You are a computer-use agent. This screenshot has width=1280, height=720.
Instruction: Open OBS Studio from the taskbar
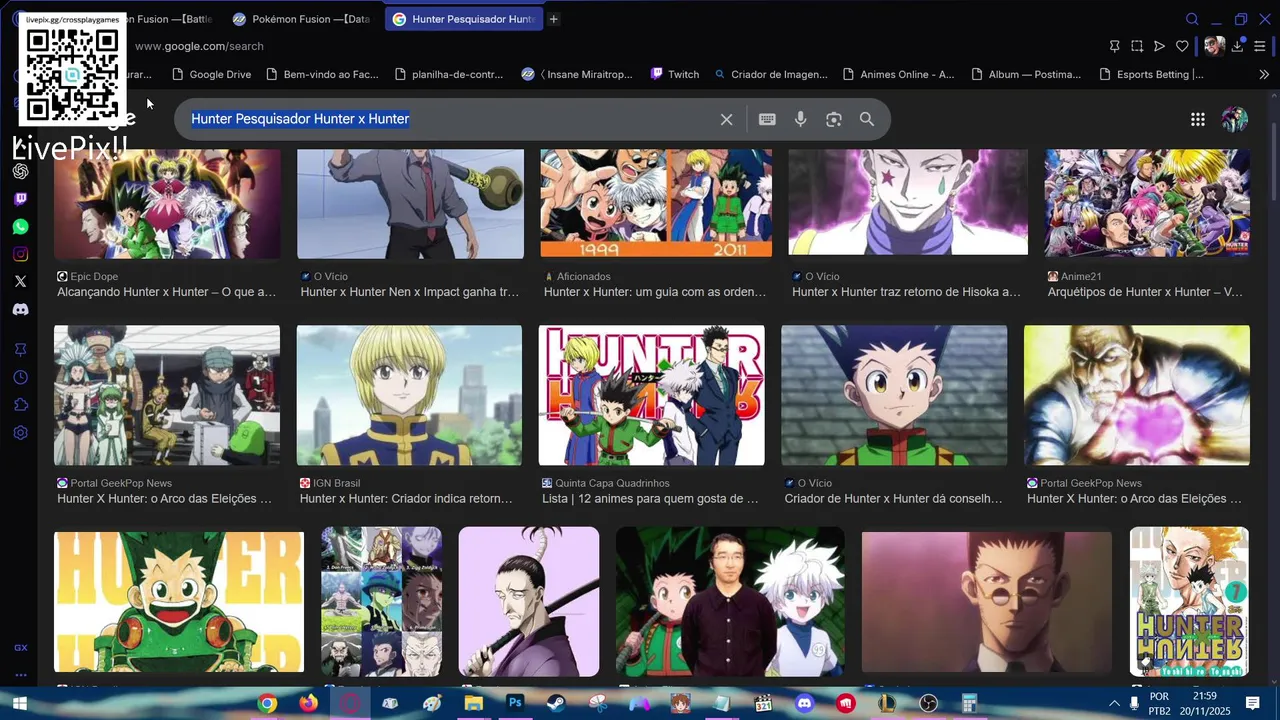928,704
